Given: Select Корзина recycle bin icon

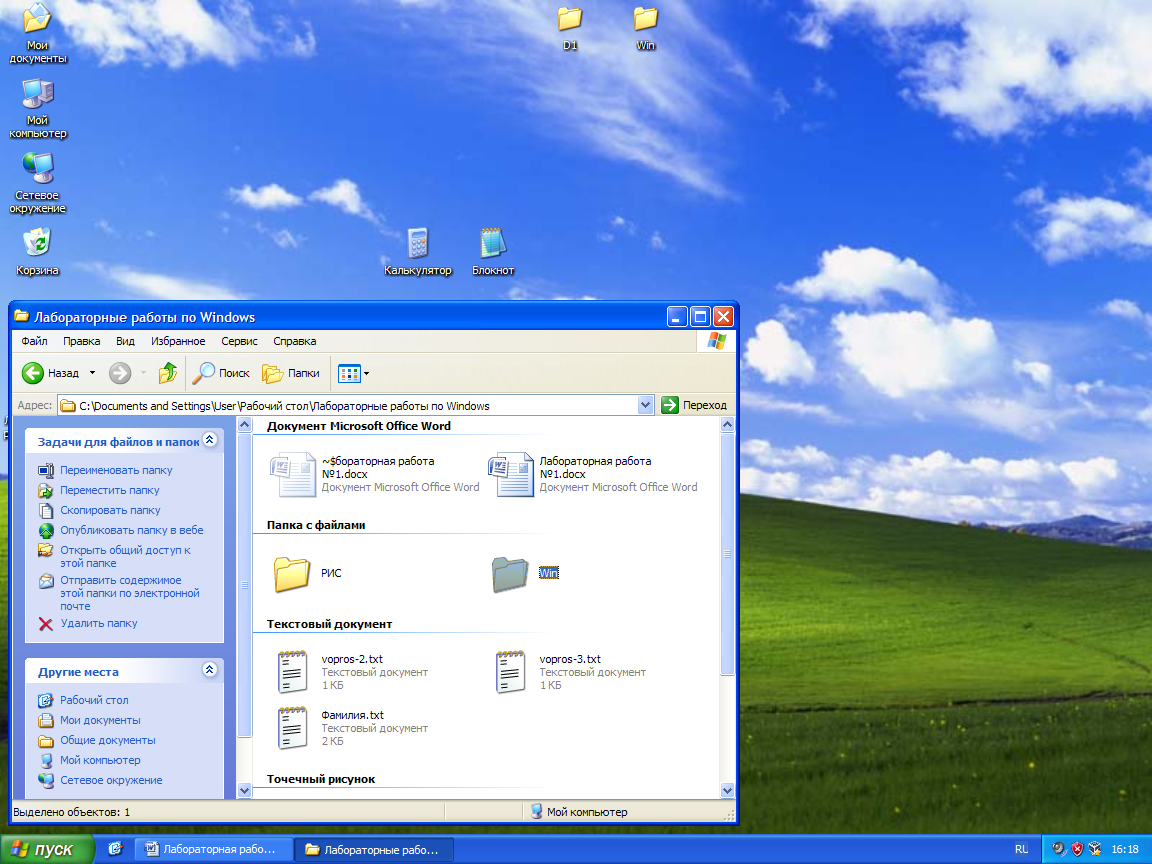Looking at the screenshot, I should pos(37,251).
